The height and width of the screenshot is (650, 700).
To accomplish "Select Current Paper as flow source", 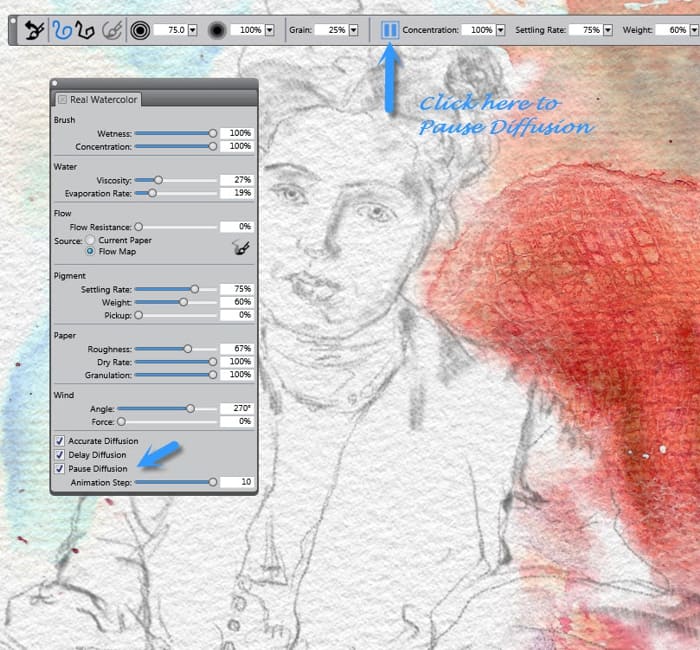I will [90, 240].
